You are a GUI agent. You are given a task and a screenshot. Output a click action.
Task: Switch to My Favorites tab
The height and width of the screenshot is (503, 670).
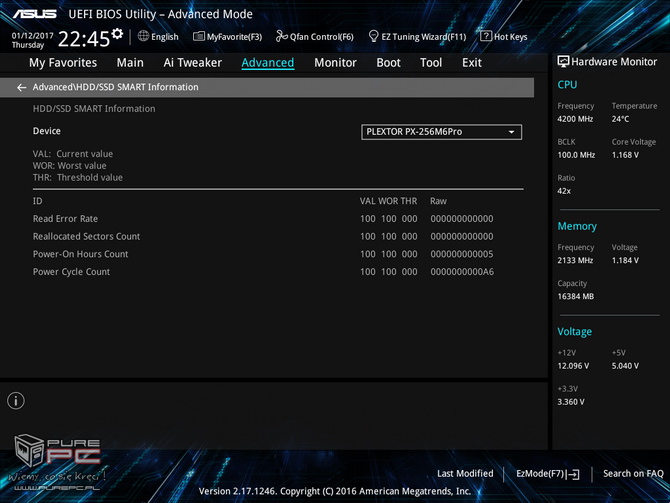coord(63,63)
